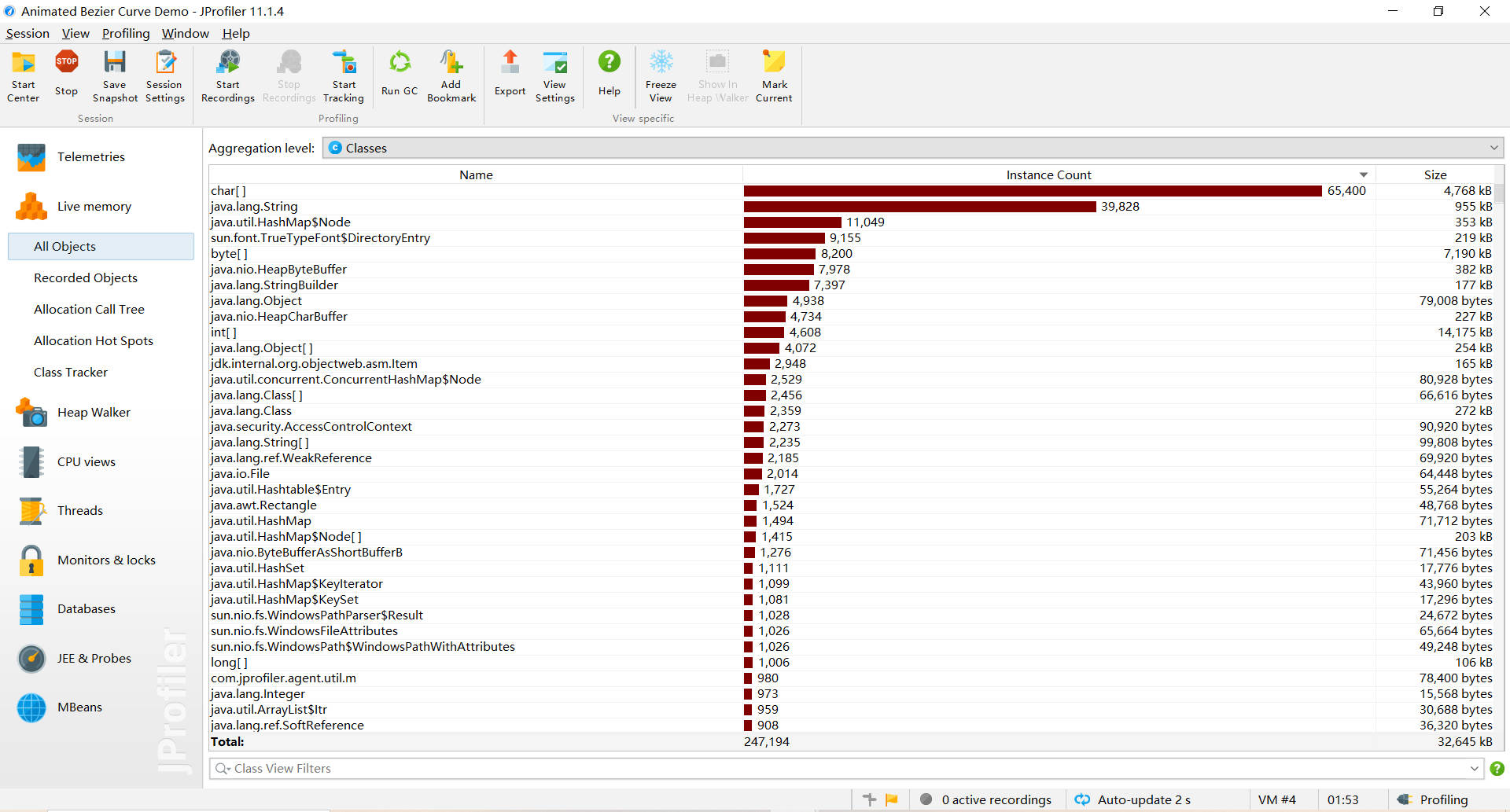Run garbage collection with Run GC

pyautogui.click(x=400, y=76)
